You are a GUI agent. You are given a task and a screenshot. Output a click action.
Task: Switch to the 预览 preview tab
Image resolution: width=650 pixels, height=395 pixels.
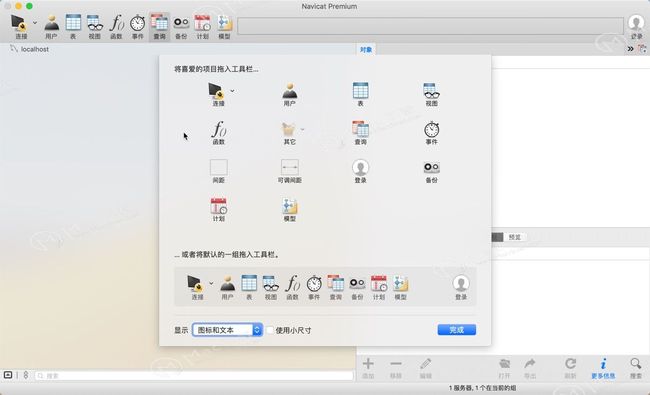click(x=514, y=237)
